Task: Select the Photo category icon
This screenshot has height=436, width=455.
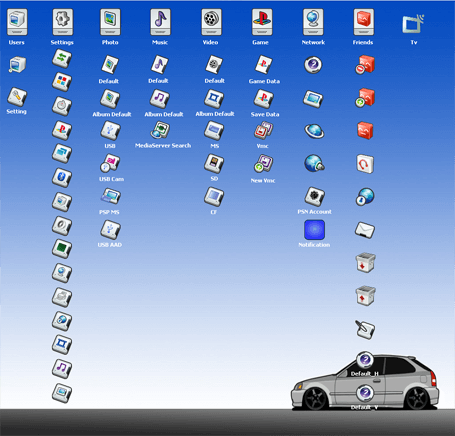Action: [x=110, y=22]
